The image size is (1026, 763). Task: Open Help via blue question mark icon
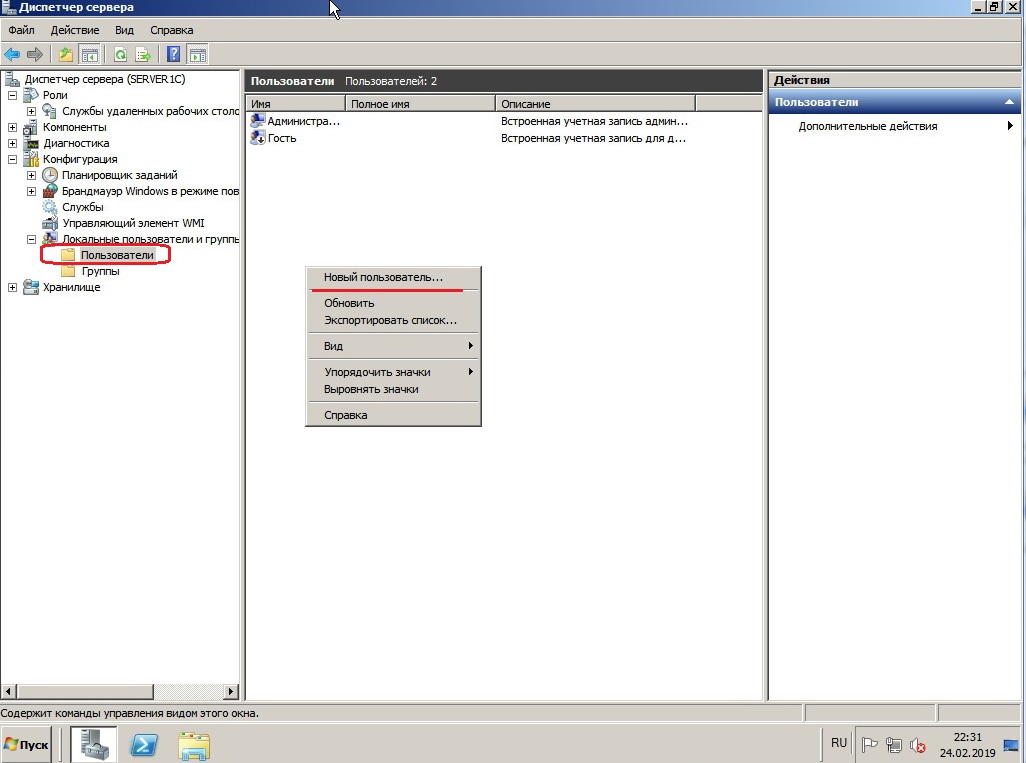point(174,55)
